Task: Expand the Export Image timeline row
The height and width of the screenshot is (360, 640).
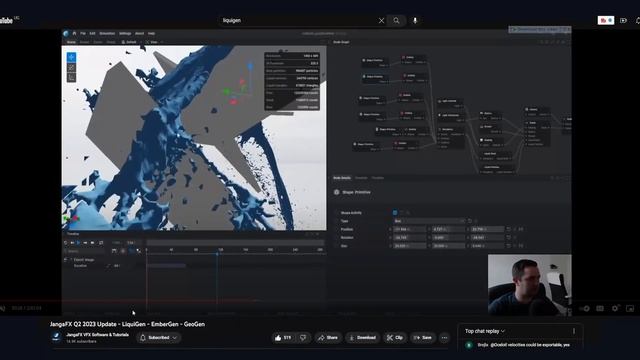Action: pyautogui.click(x=70, y=260)
